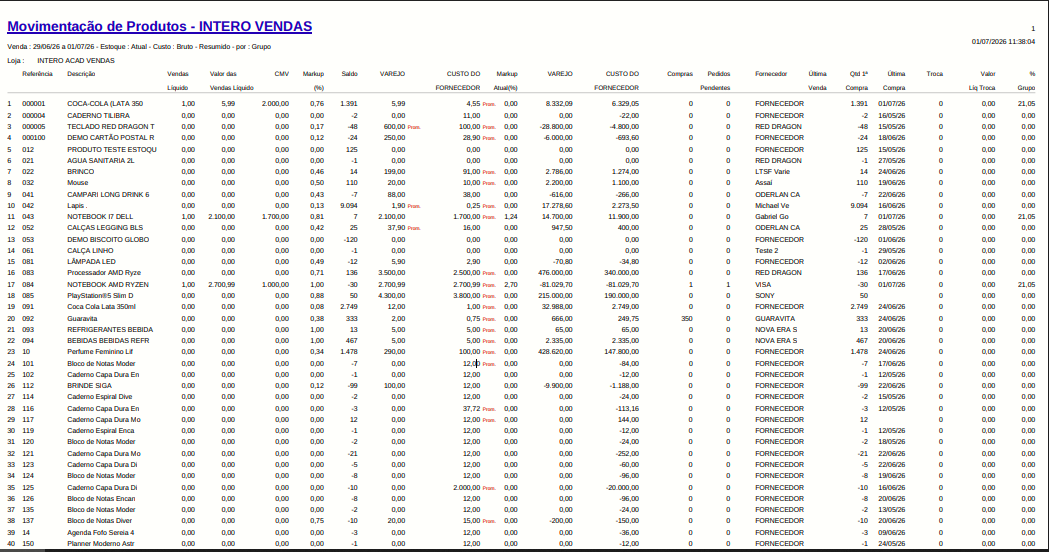Select product CADERNO TILIBRA
This screenshot has height=552, width=1049.
point(98,116)
